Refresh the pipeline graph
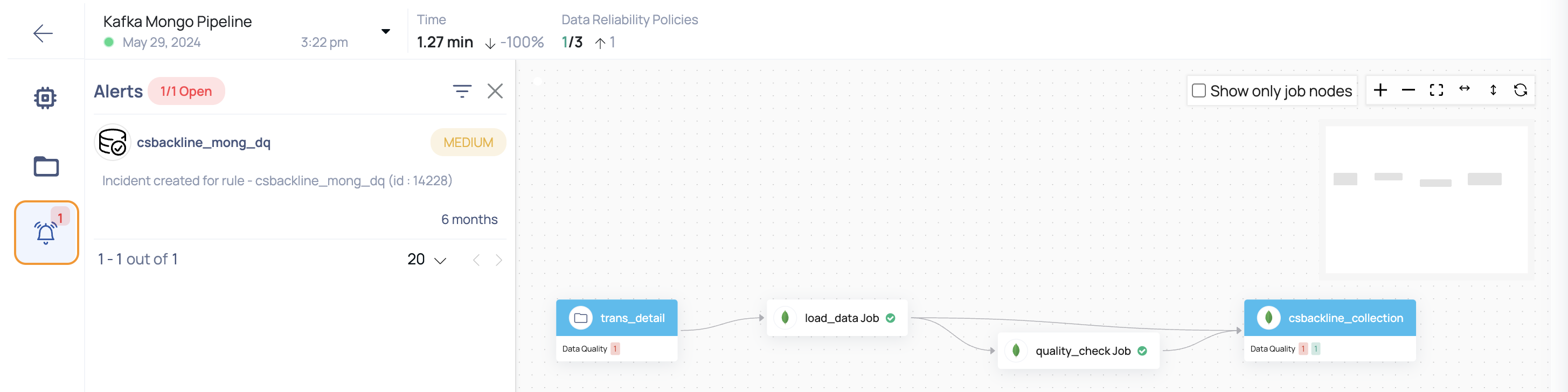Image resolution: width=1568 pixels, height=392 pixels. (1521, 90)
